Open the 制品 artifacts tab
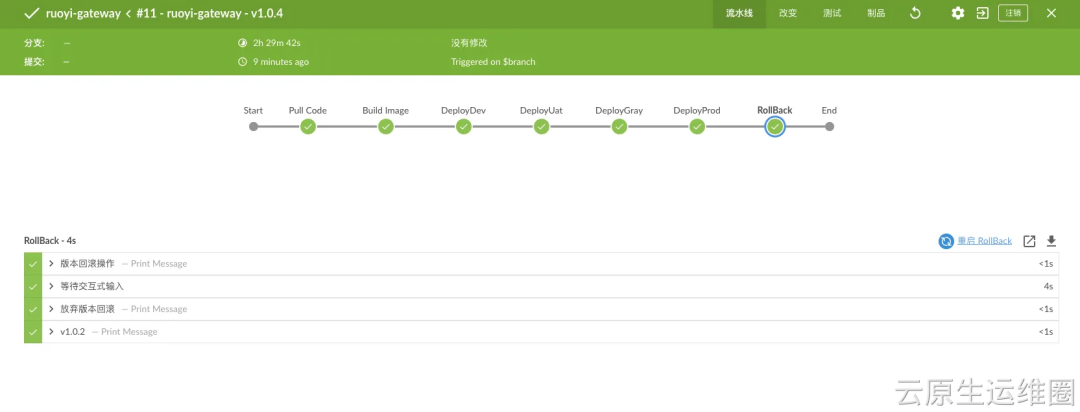Viewport: 1080px width, 412px height. pos(876,13)
